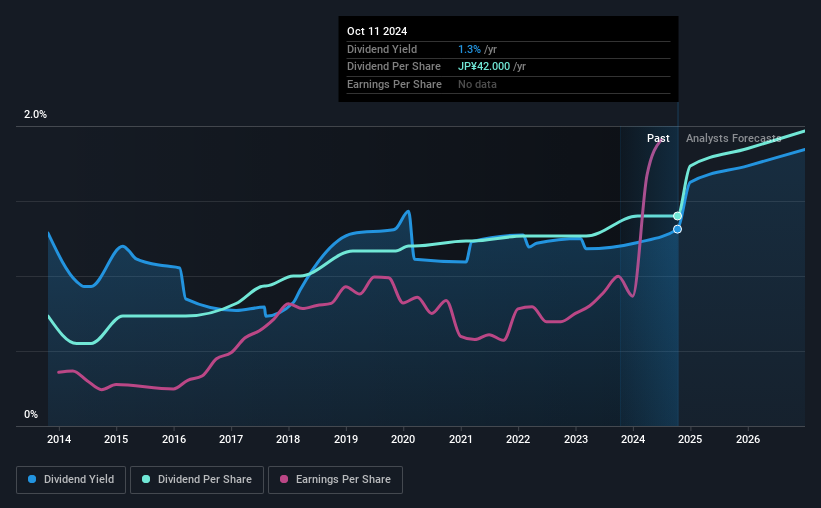Click the 0% y-axis label

pos(31,415)
